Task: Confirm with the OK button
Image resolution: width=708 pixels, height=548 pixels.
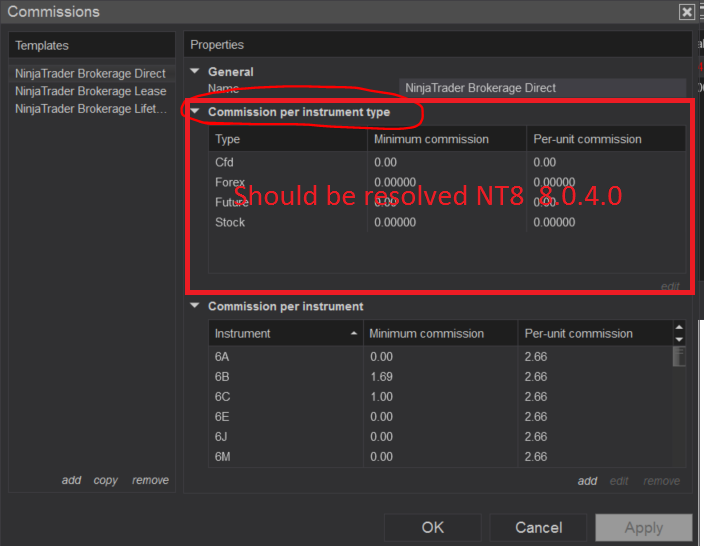Action: [433, 527]
